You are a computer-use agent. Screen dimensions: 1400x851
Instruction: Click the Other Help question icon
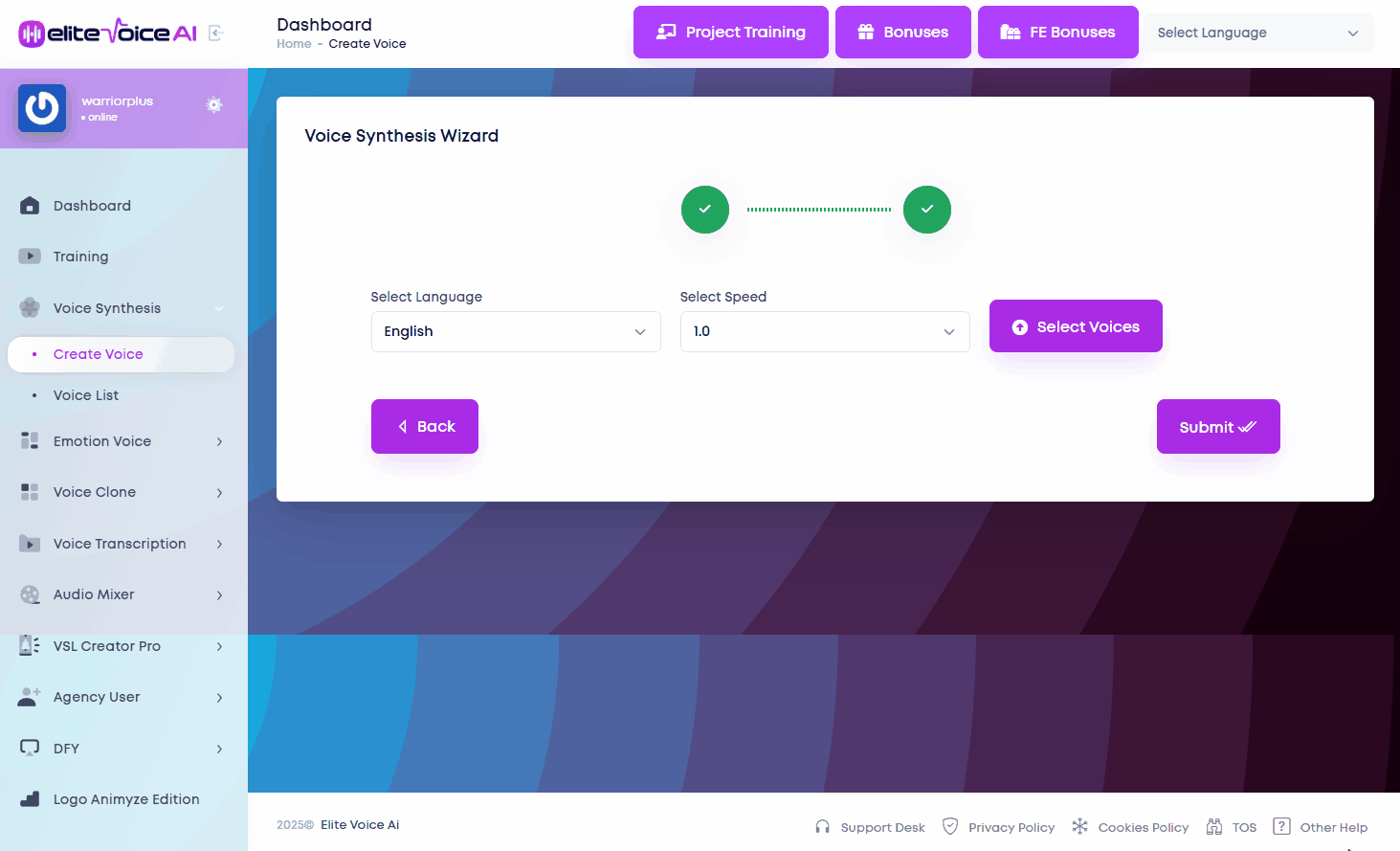1281,827
